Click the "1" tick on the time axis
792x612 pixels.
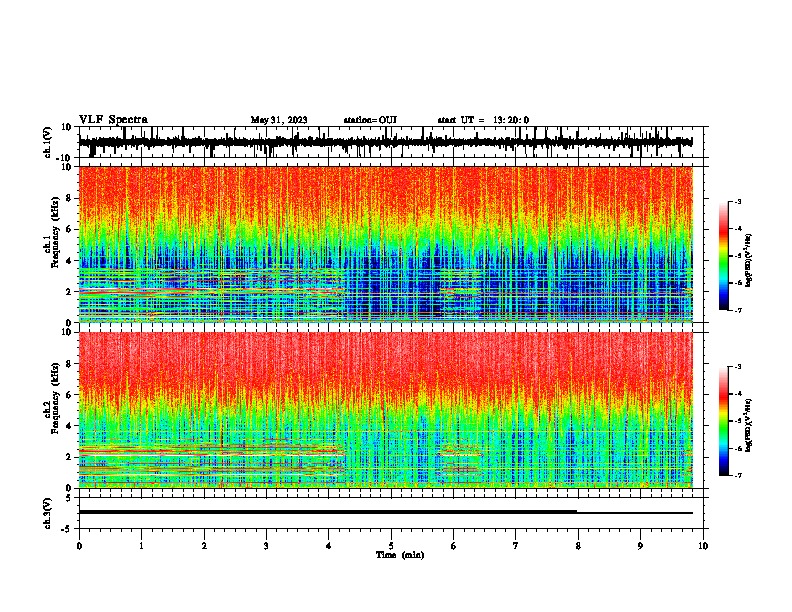[x=141, y=546]
